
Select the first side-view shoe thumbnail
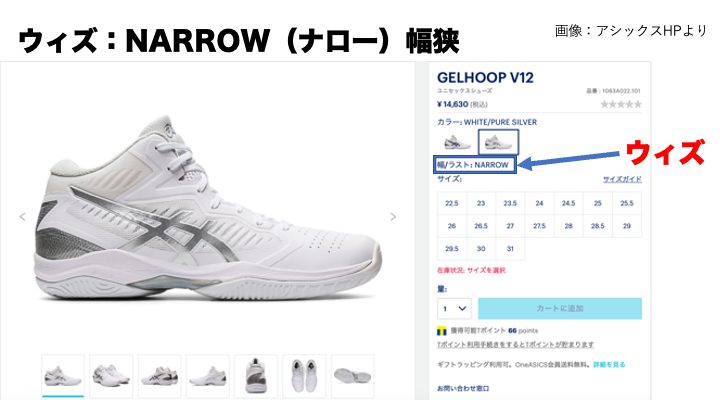pyautogui.click(x=63, y=376)
